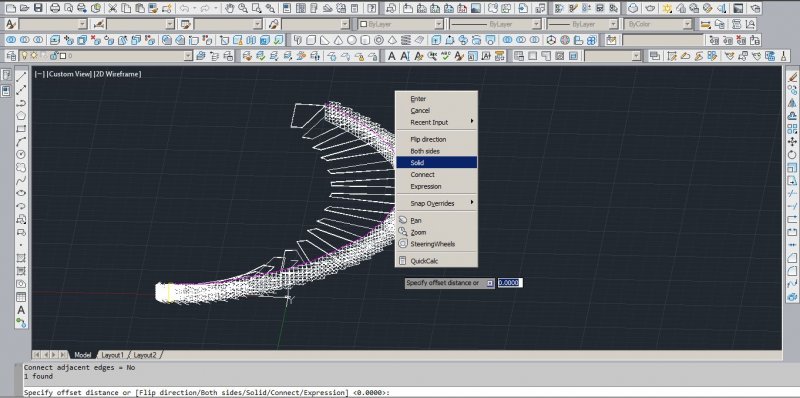Choose Both sides in the context menu
800x398 pixels.
pos(436,151)
